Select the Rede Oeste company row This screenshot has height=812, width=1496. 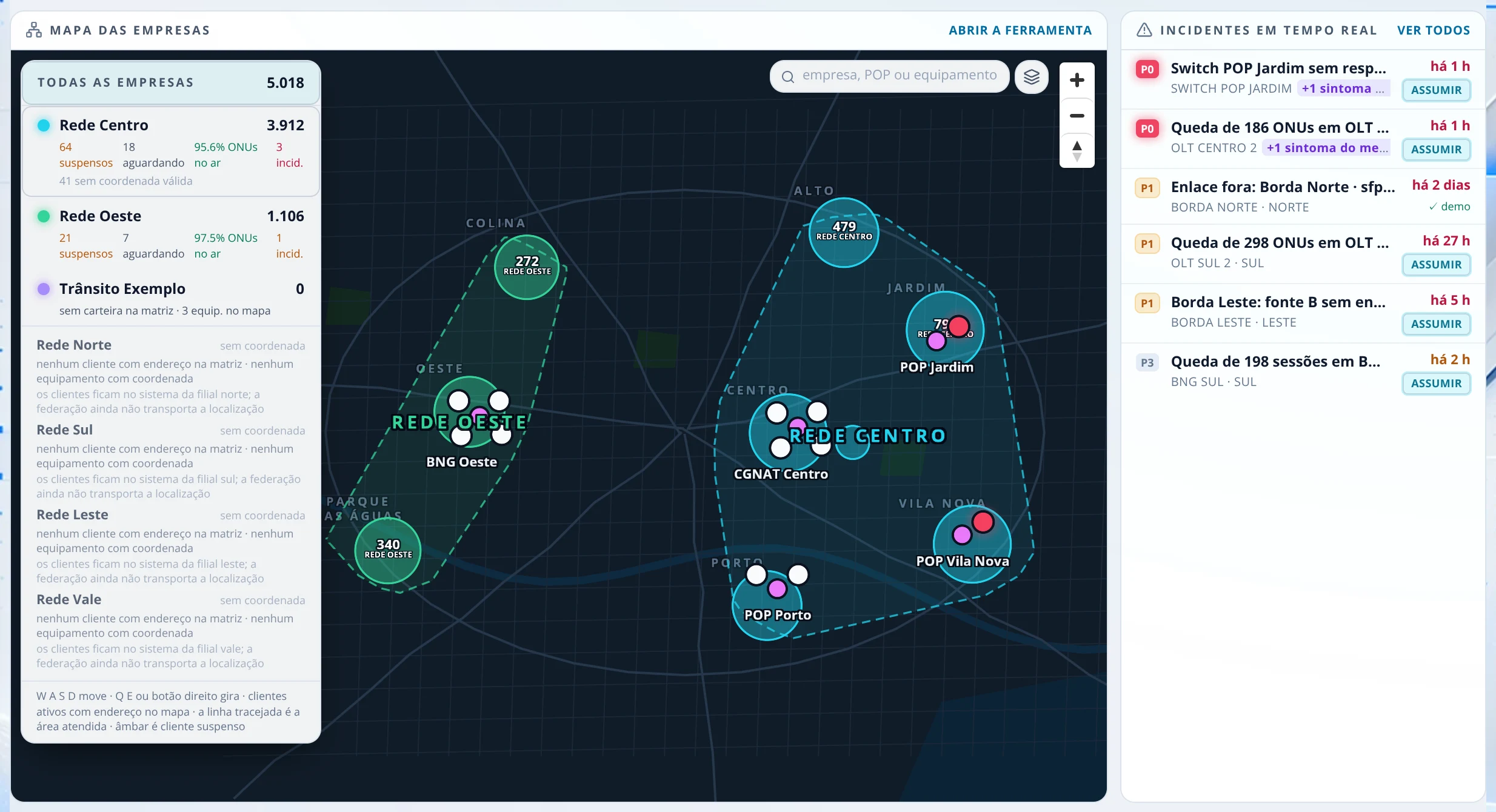(x=171, y=234)
